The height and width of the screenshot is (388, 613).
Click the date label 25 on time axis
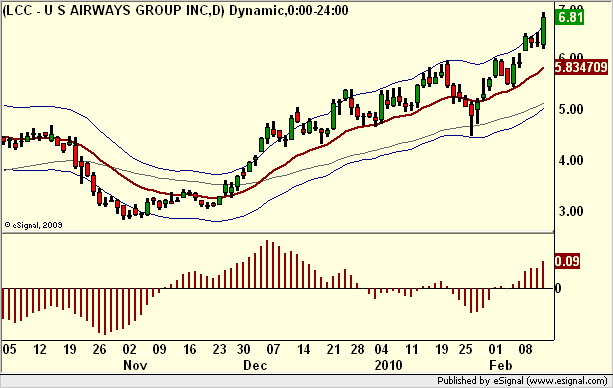(466, 349)
